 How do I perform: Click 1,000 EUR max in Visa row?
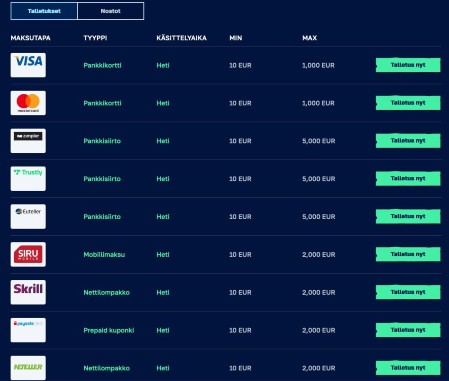(318, 65)
